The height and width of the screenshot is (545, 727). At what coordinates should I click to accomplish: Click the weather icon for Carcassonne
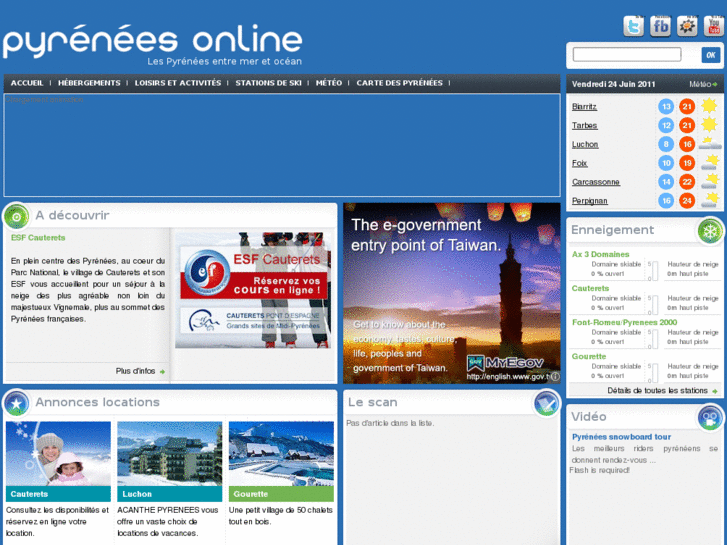click(709, 181)
